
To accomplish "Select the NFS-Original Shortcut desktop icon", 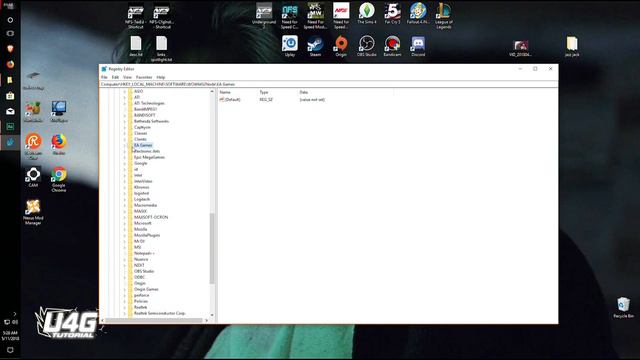I will (x=161, y=16).
